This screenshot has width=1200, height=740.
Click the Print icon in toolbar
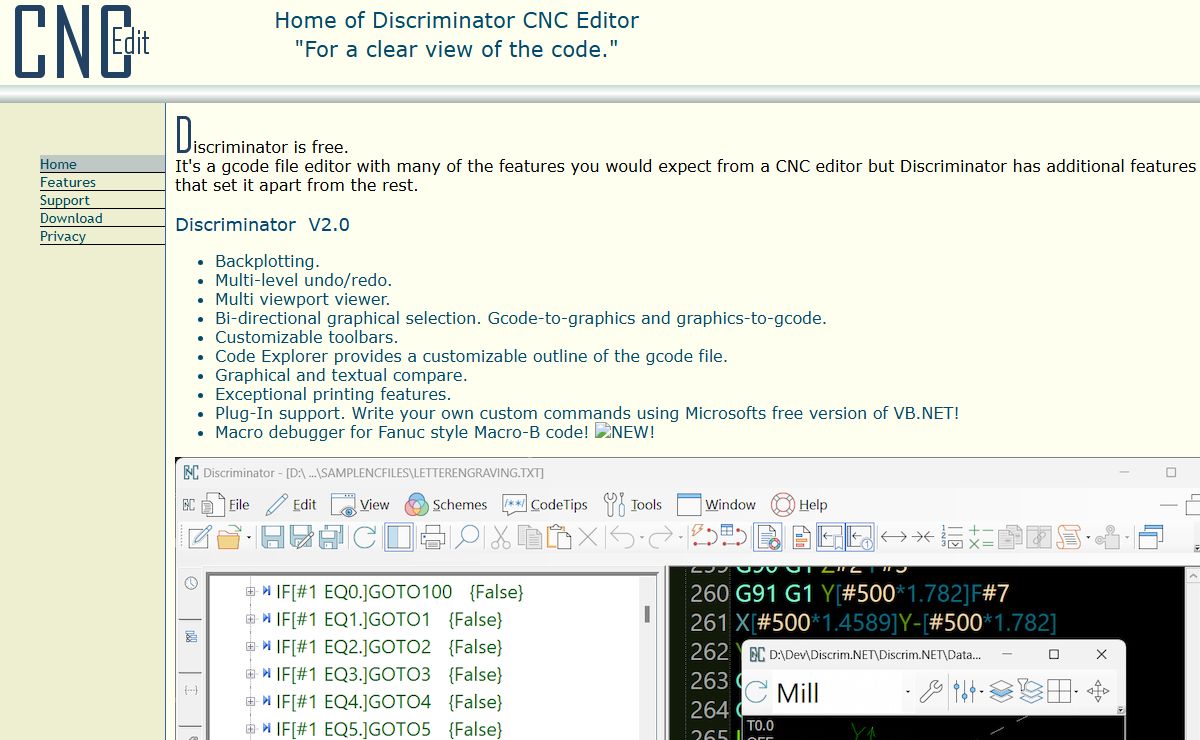point(433,537)
